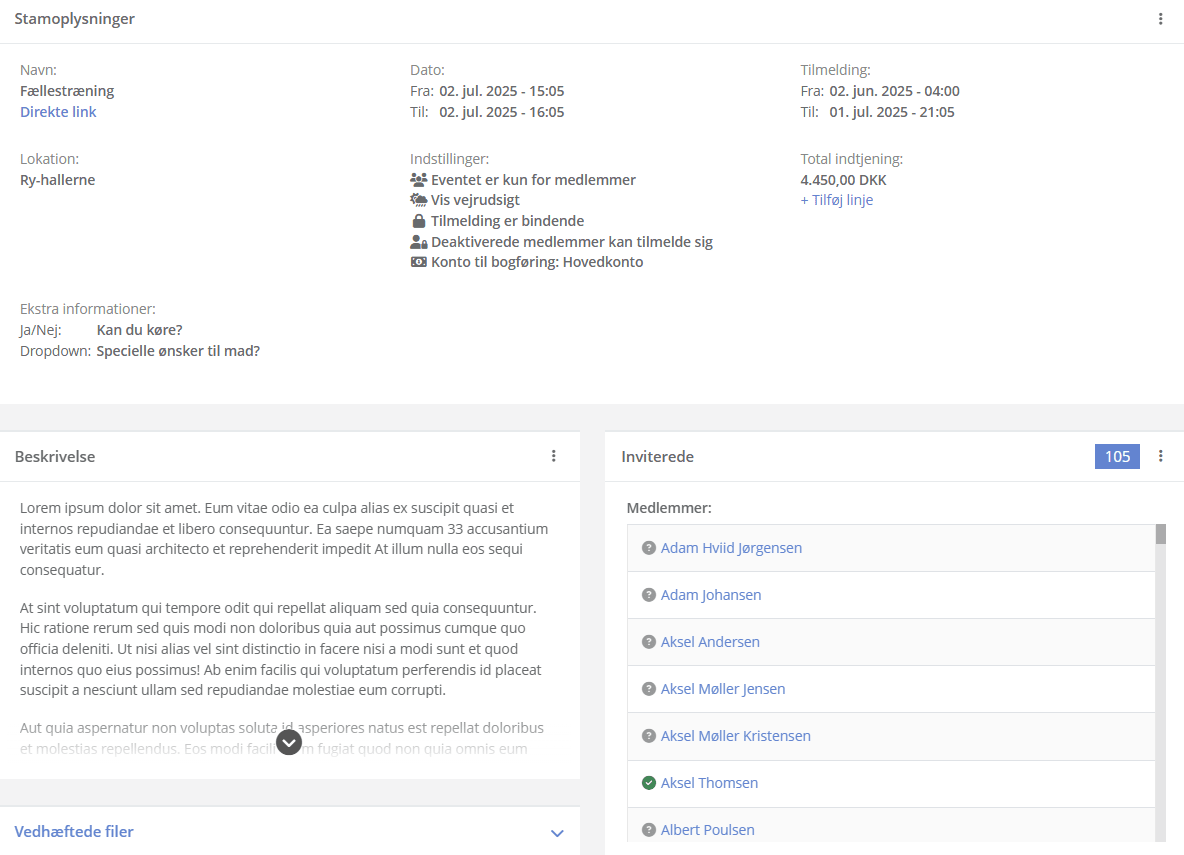Click the + Tilføj linje link
1184x855 pixels.
tap(837, 200)
